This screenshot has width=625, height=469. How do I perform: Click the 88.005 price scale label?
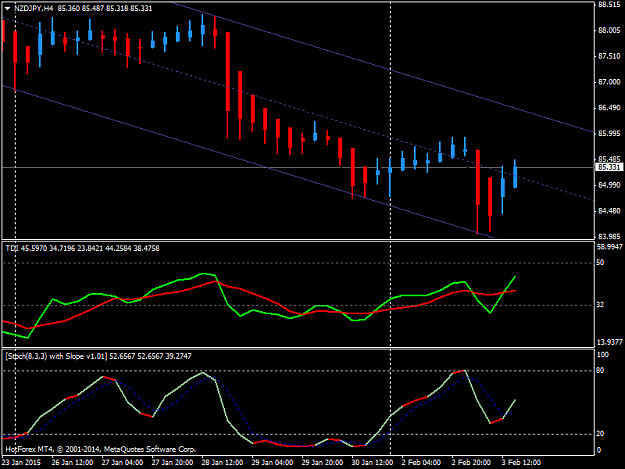tap(609, 30)
